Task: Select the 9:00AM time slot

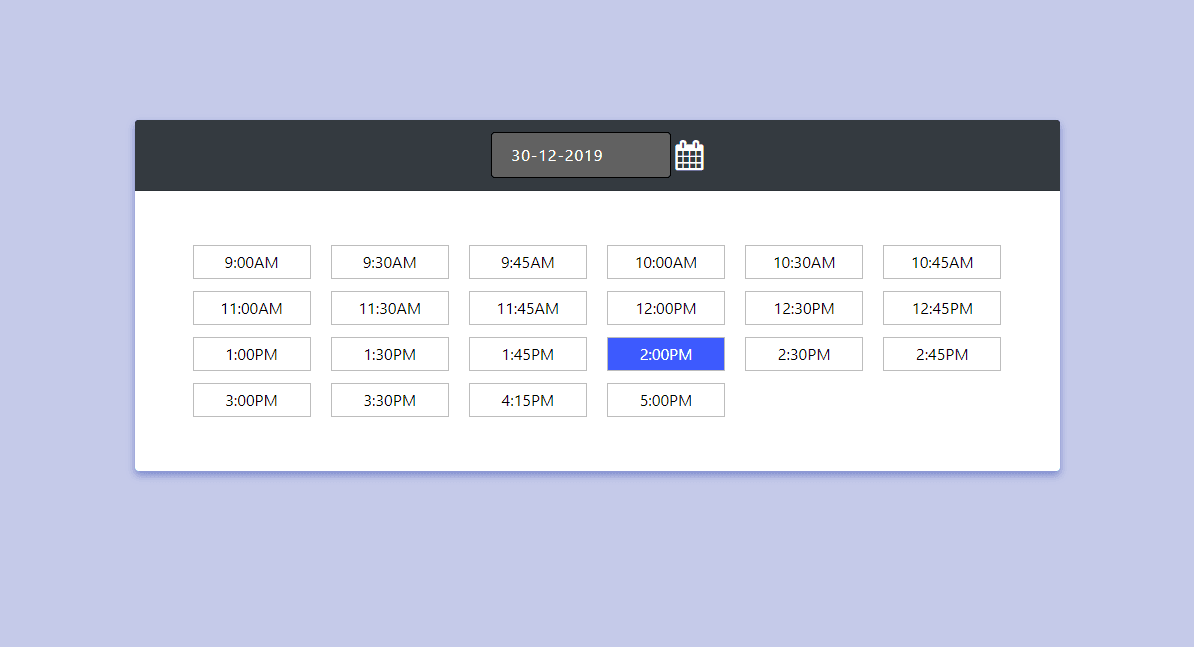Action: [252, 262]
